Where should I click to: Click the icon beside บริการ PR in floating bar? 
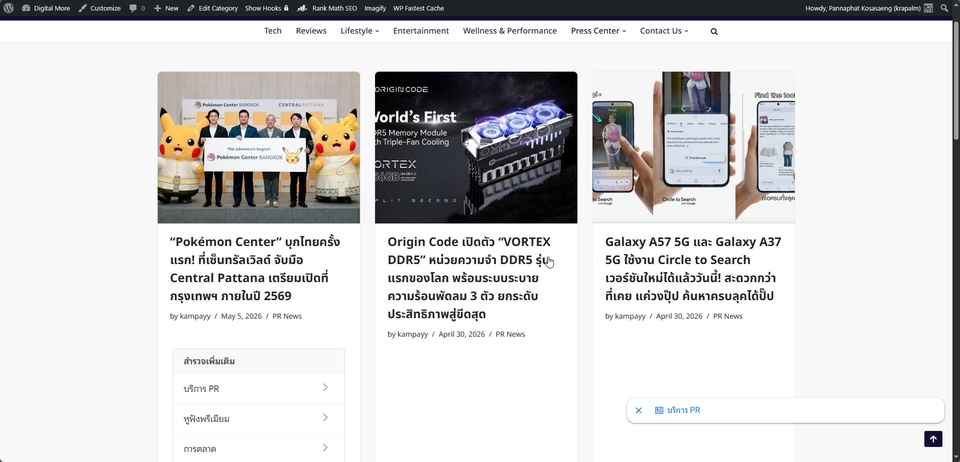point(659,411)
